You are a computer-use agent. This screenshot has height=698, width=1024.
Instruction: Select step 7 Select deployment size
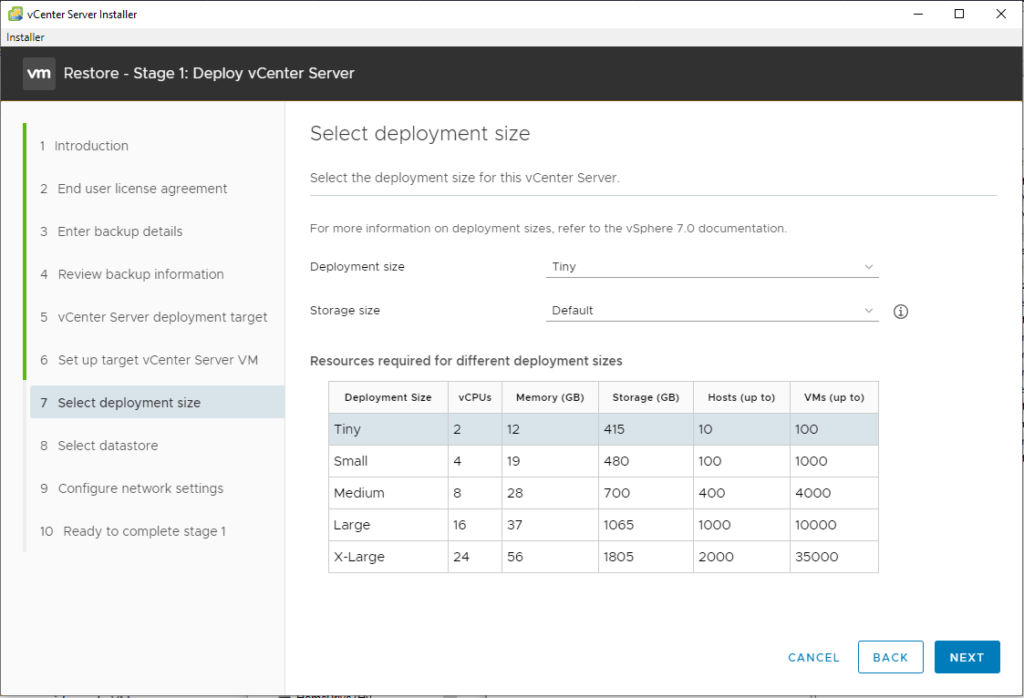tap(157, 402)
